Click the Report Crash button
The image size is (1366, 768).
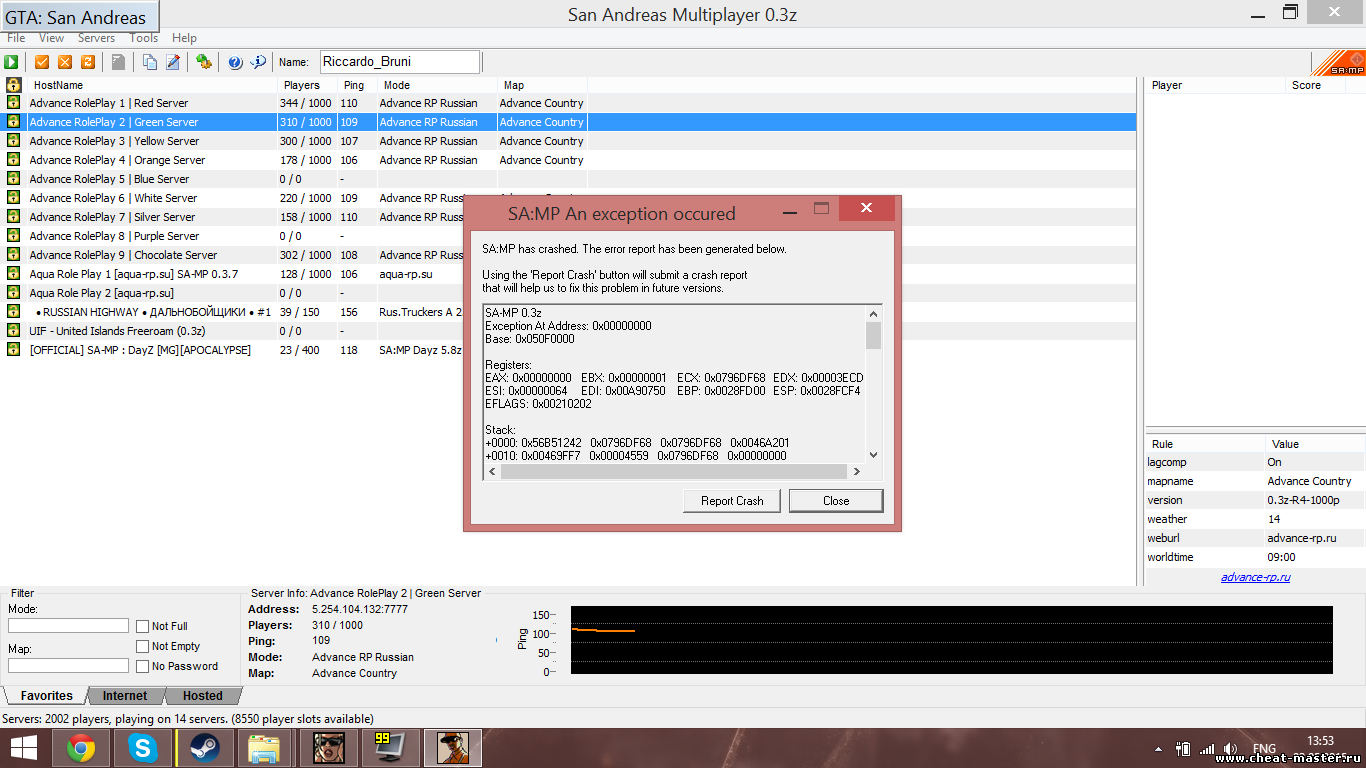pyautogui.click(x=732, y=501)
